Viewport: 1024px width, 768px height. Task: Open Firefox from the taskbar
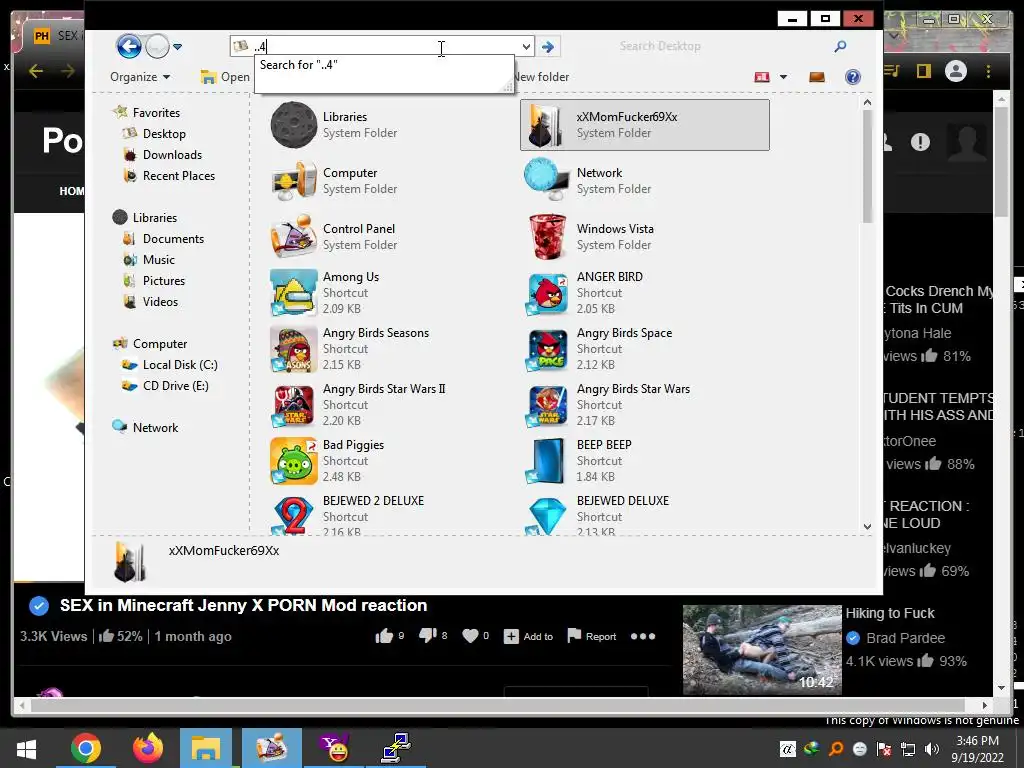148,748
